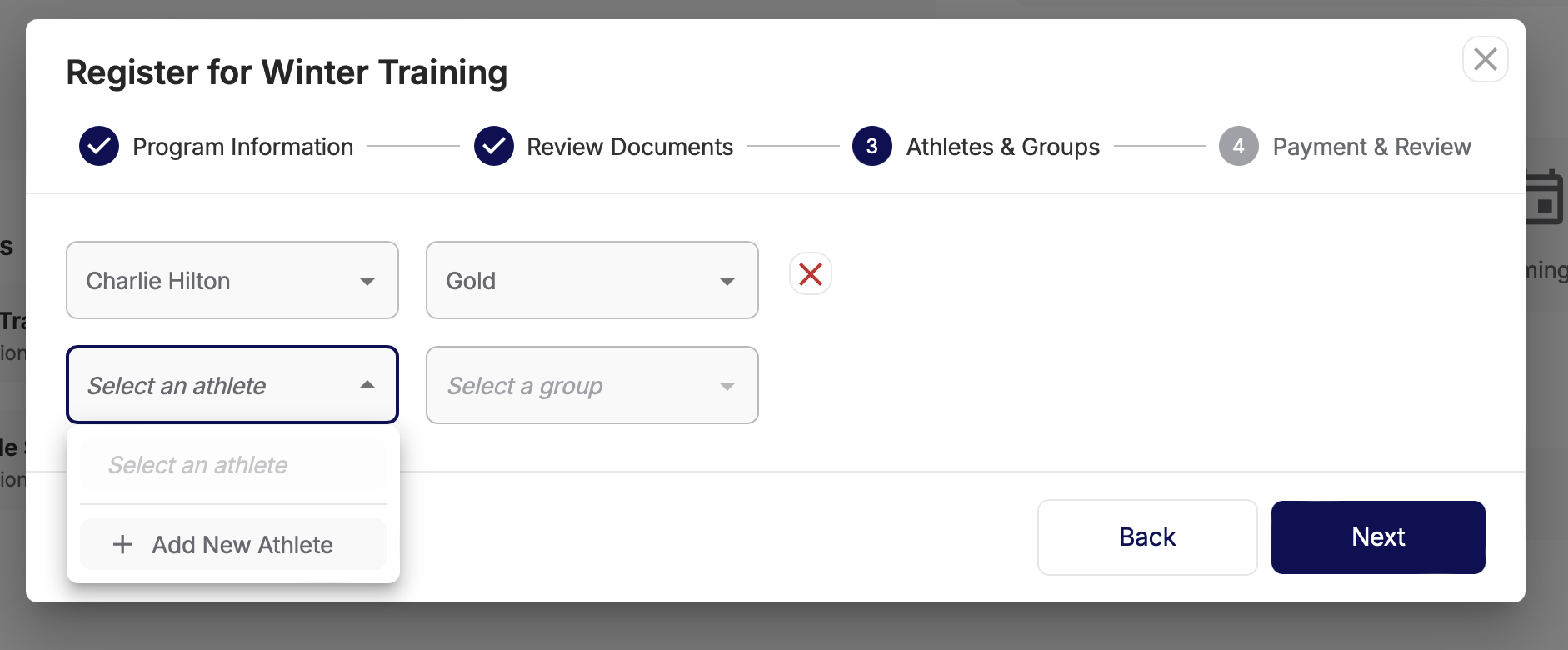Click the Back button
Screen dimensions: 1568x650
[1147, 537]
